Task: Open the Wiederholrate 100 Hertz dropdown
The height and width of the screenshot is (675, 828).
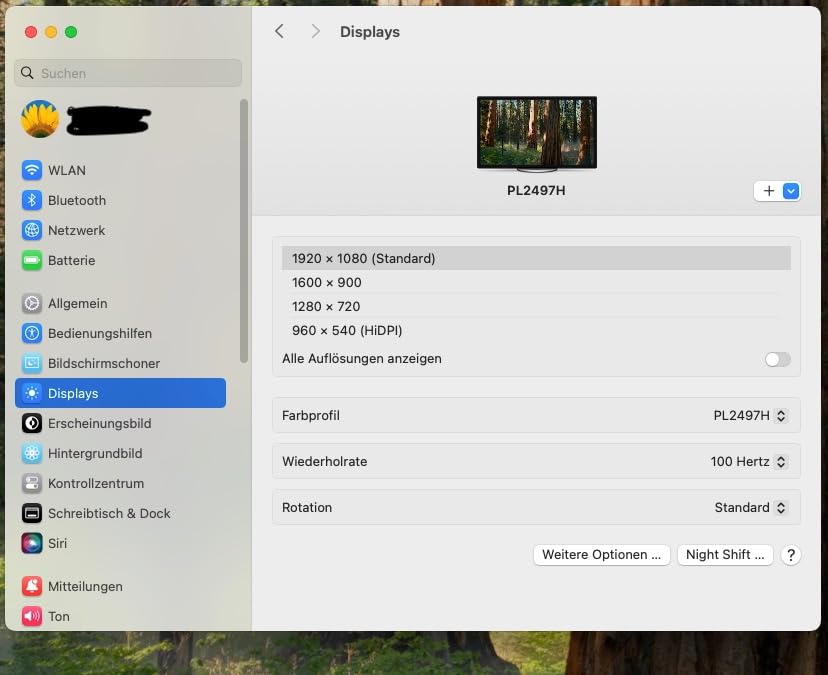Action: 748,462
